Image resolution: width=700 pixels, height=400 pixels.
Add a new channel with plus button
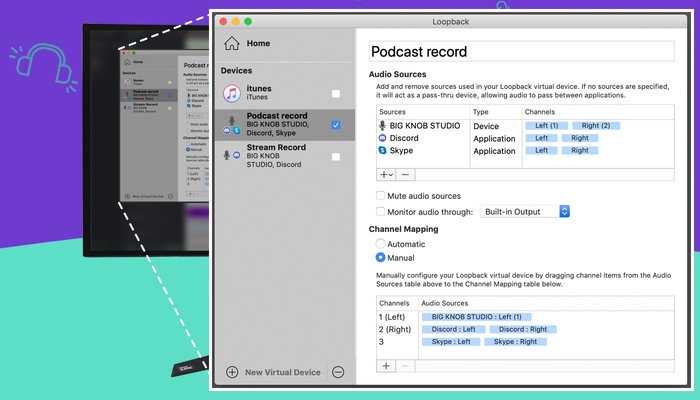pyautogui.click(x=387, y=366)
